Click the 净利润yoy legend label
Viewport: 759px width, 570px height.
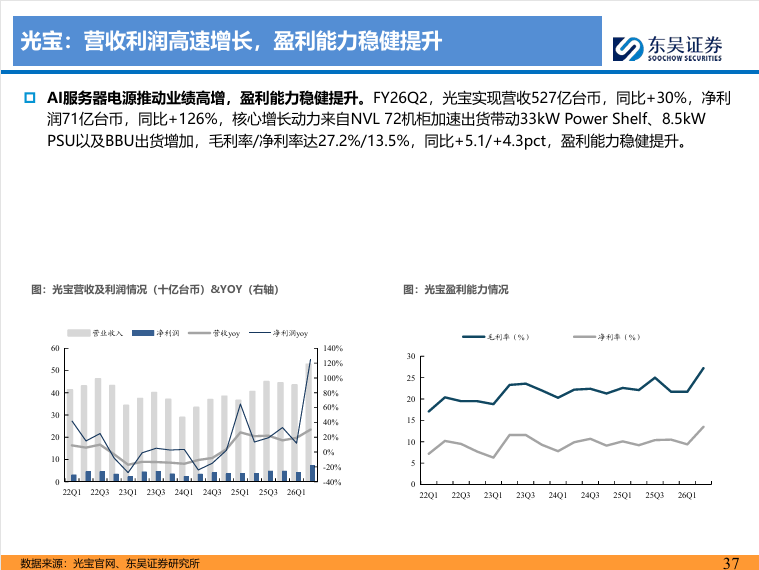point(290,333)
